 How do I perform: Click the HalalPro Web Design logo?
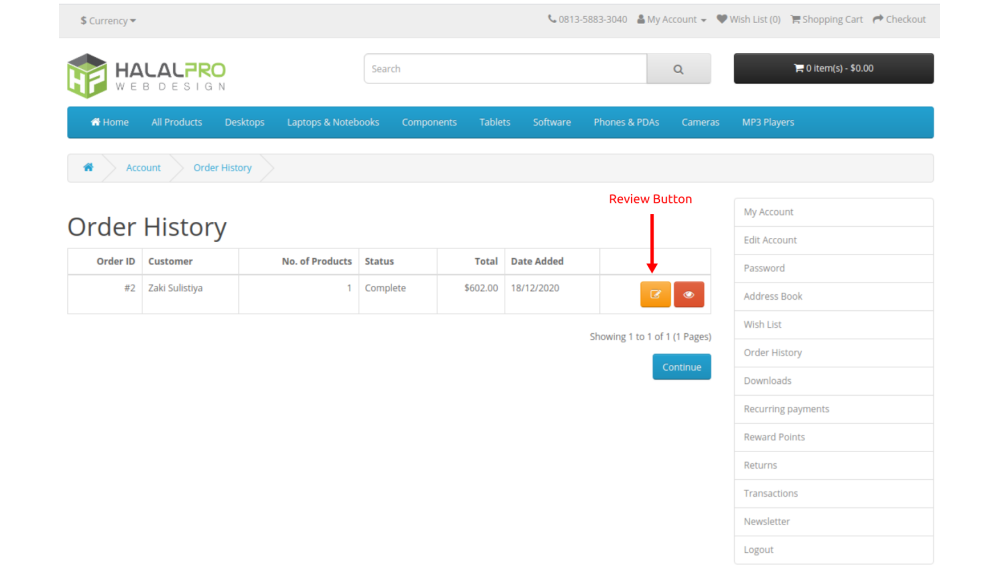(x=146, y=75)
